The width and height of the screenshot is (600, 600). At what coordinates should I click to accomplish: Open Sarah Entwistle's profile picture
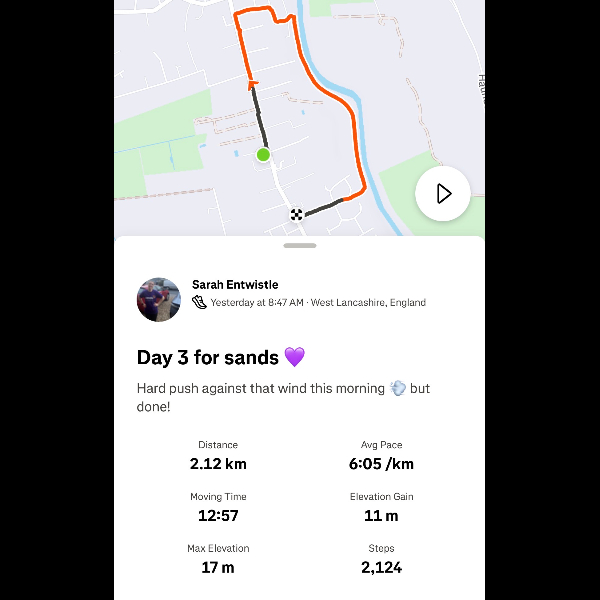tap(159, 299)
